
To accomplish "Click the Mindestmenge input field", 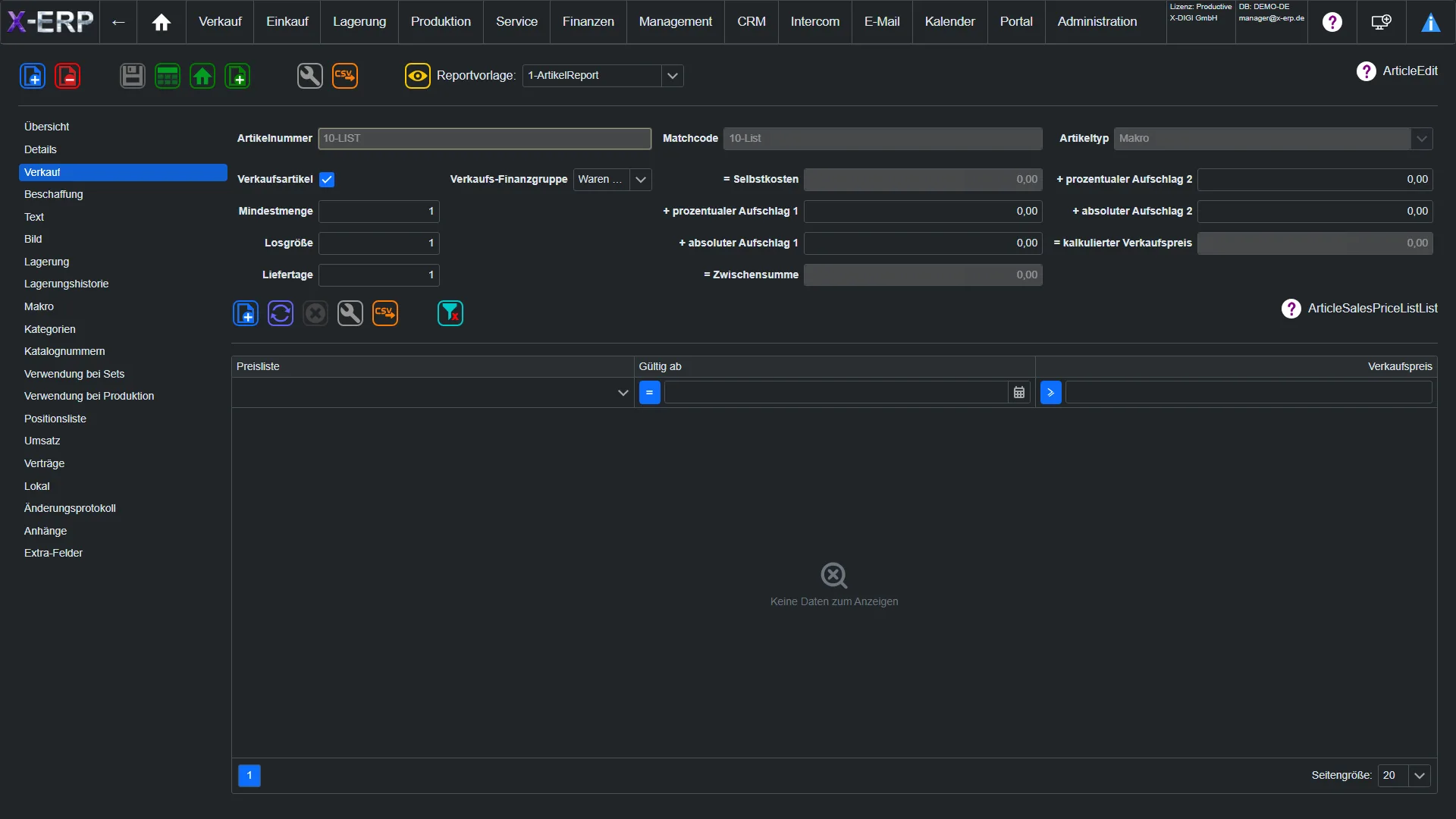I will pos(379,212).
